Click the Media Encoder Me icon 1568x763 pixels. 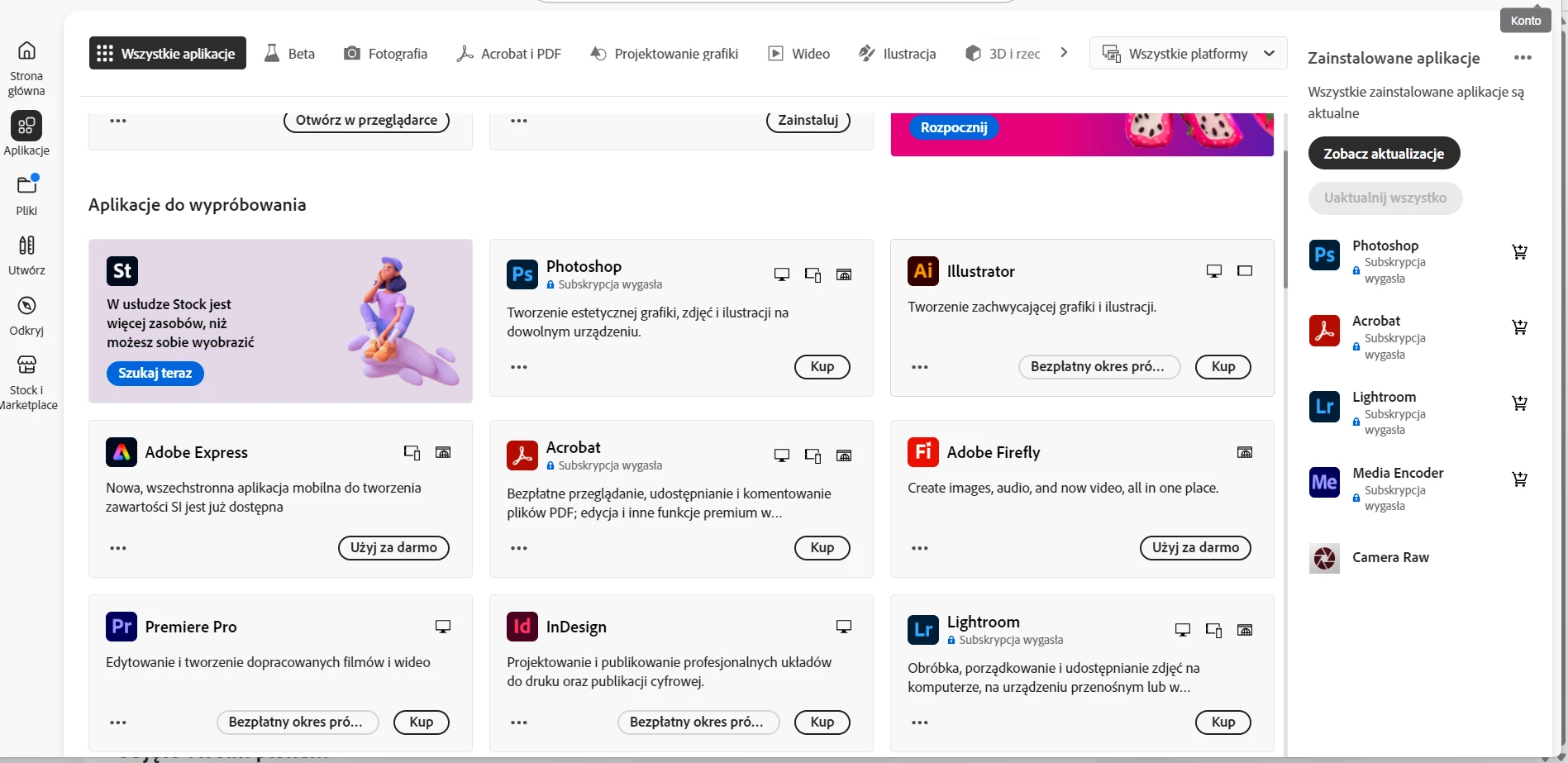[1324, 482]
